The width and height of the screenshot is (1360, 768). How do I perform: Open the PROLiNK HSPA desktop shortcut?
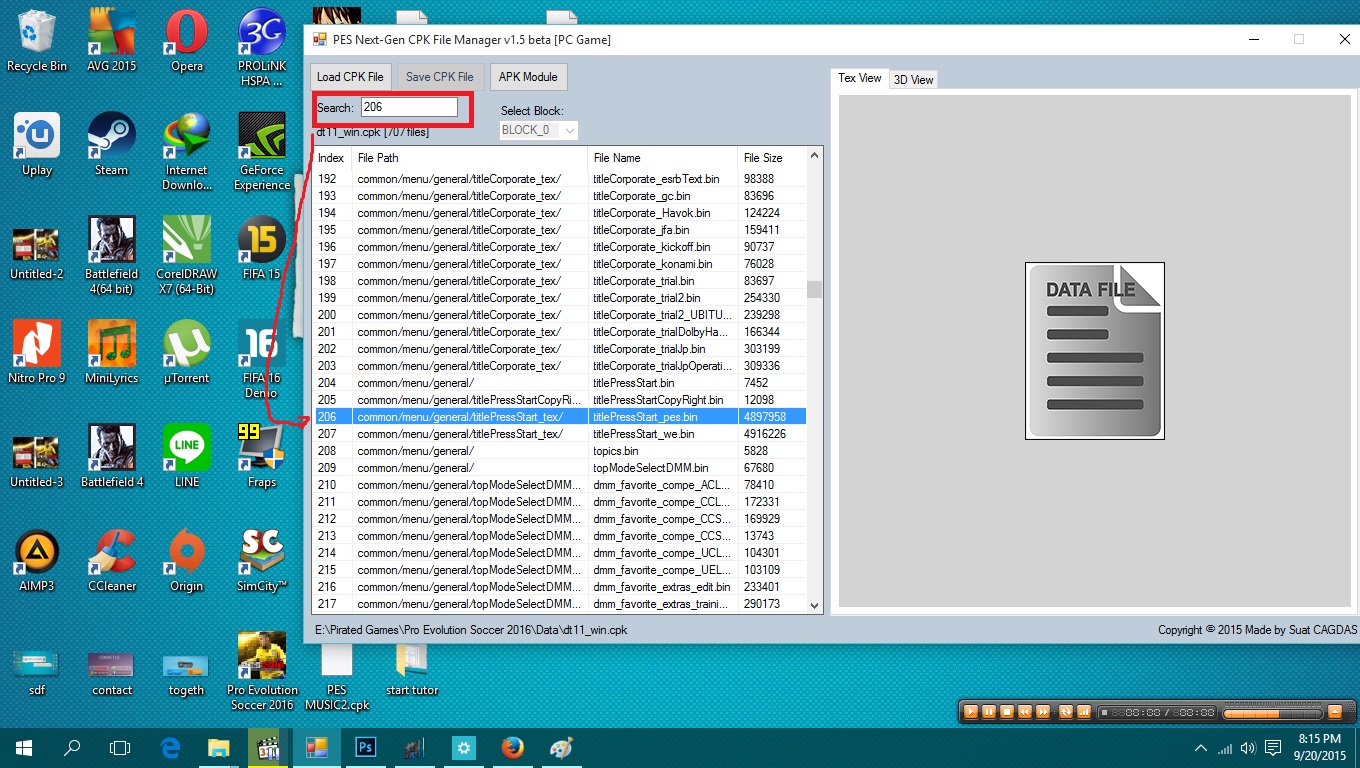262,47
